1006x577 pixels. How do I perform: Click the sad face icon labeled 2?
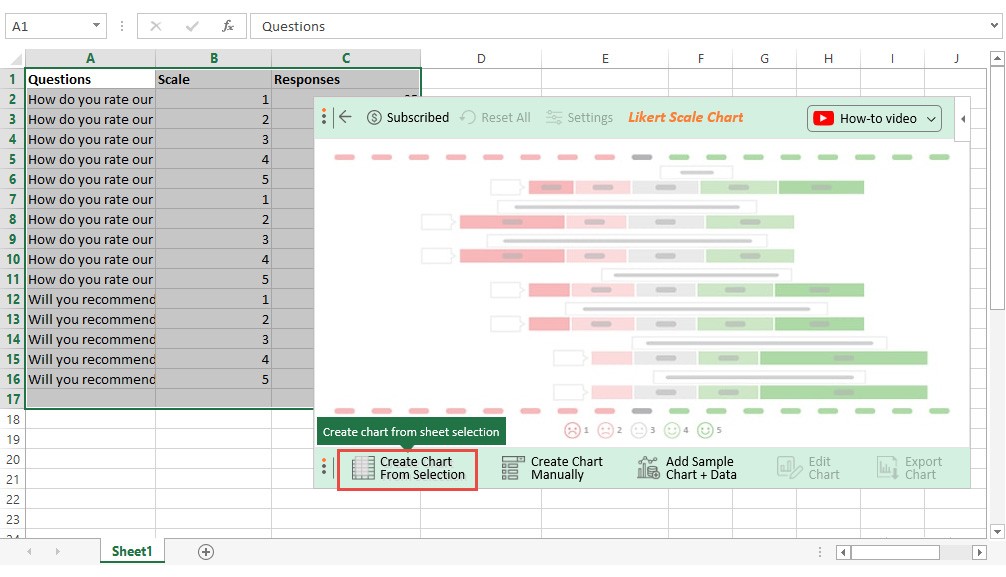tap(605, 430)
